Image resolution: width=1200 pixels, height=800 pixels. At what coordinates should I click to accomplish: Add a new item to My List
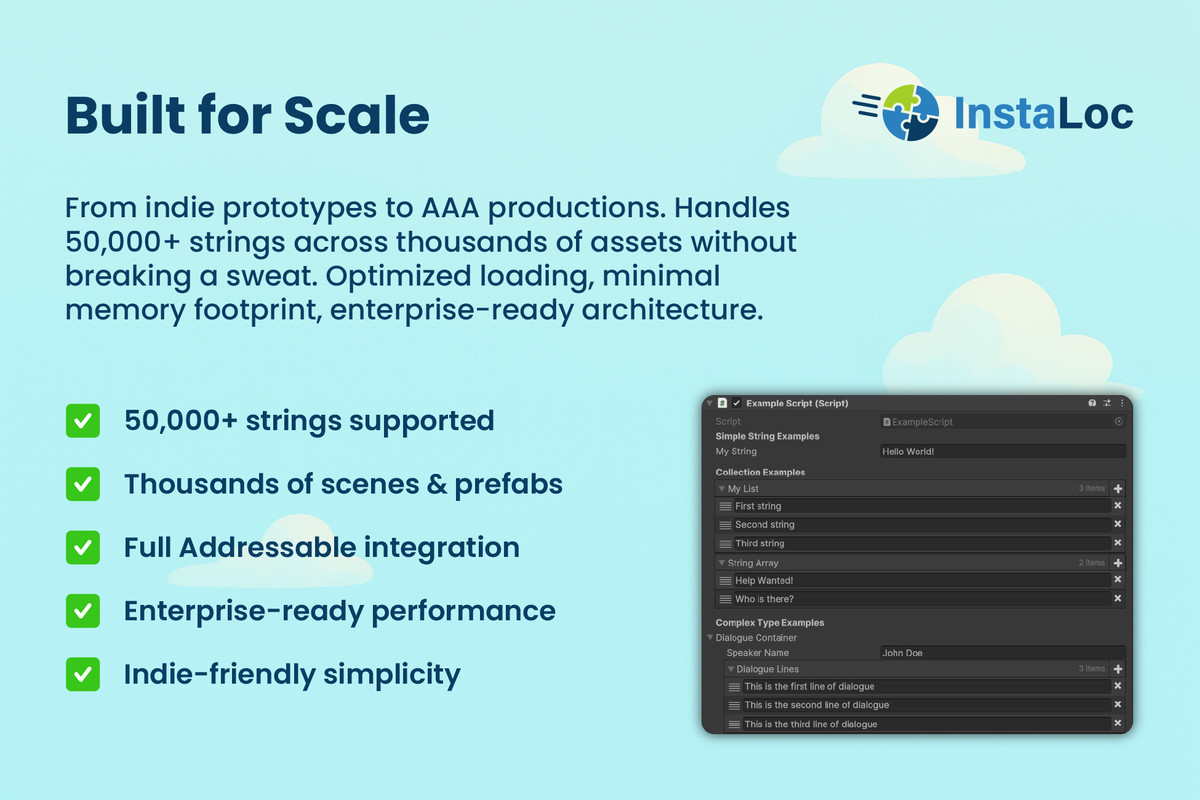[1118, 489]
